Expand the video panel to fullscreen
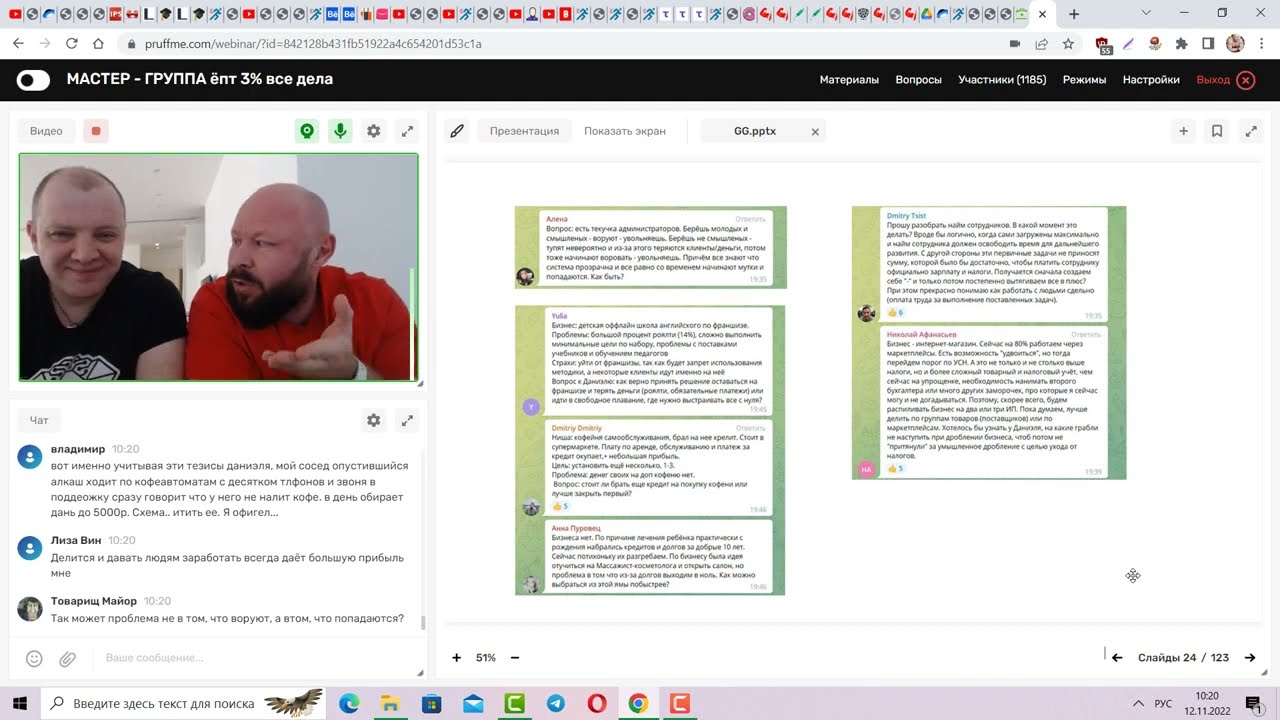The image size is (1280, 720). tap(407, 131)
